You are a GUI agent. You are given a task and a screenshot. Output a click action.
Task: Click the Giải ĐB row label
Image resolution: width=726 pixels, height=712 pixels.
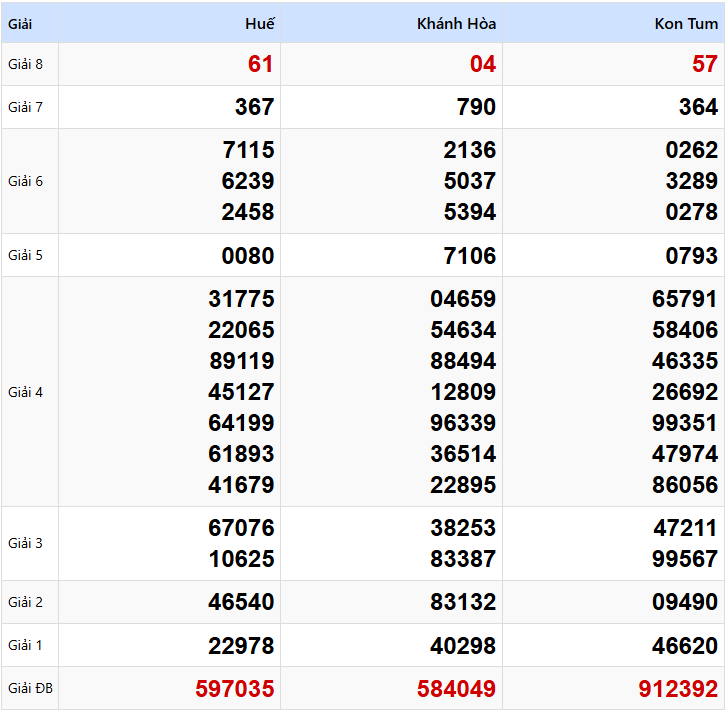point(30,688)
